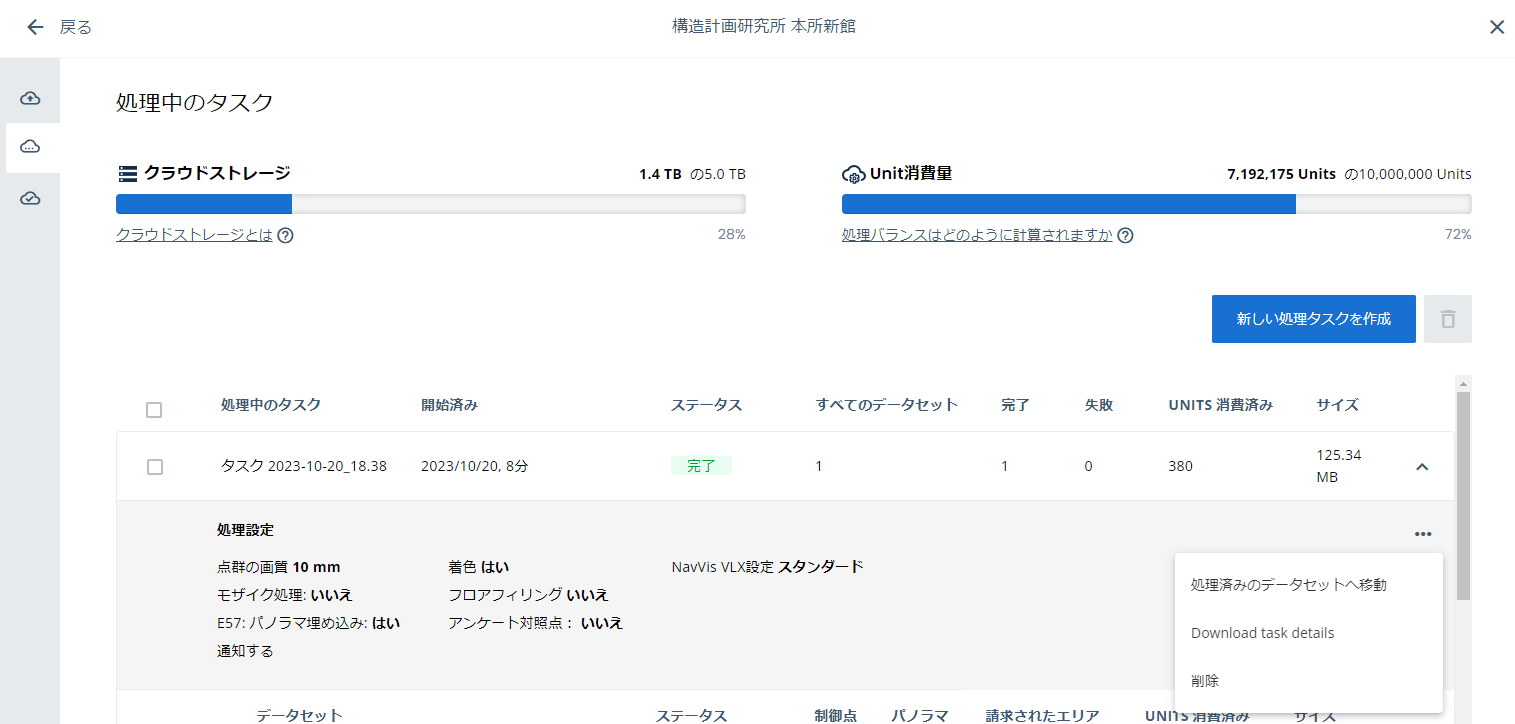
Task: Click the trash delete icon button
Action: pyautogui.click(x=1447, y=319)
